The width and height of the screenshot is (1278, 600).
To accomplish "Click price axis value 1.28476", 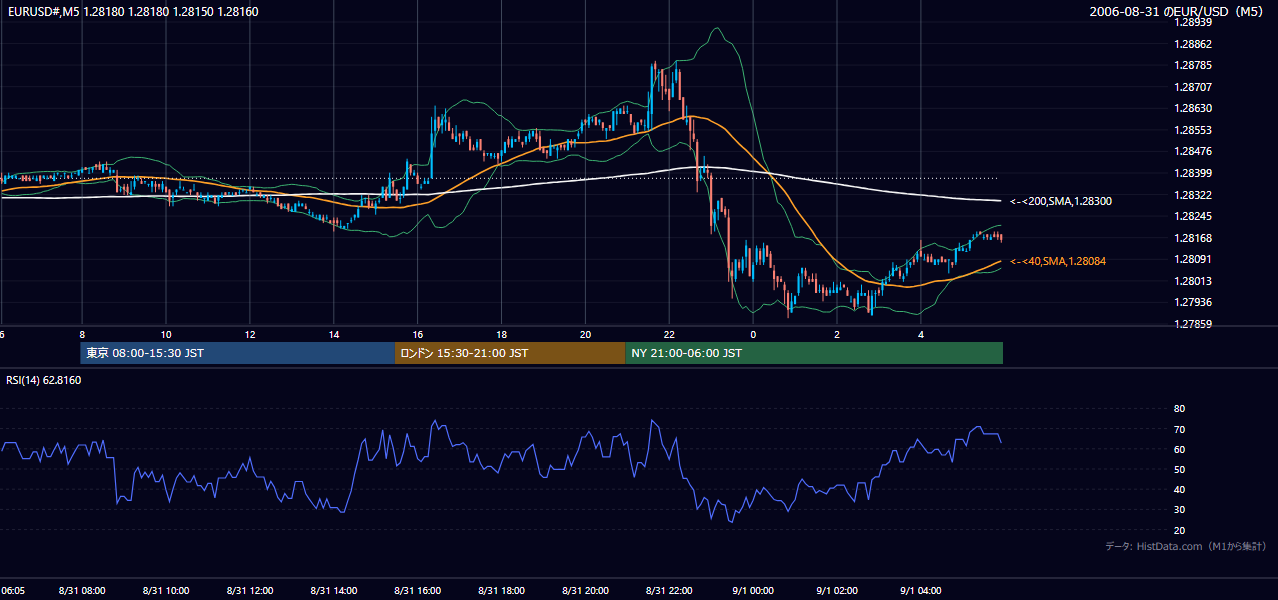I will 1192,152.
